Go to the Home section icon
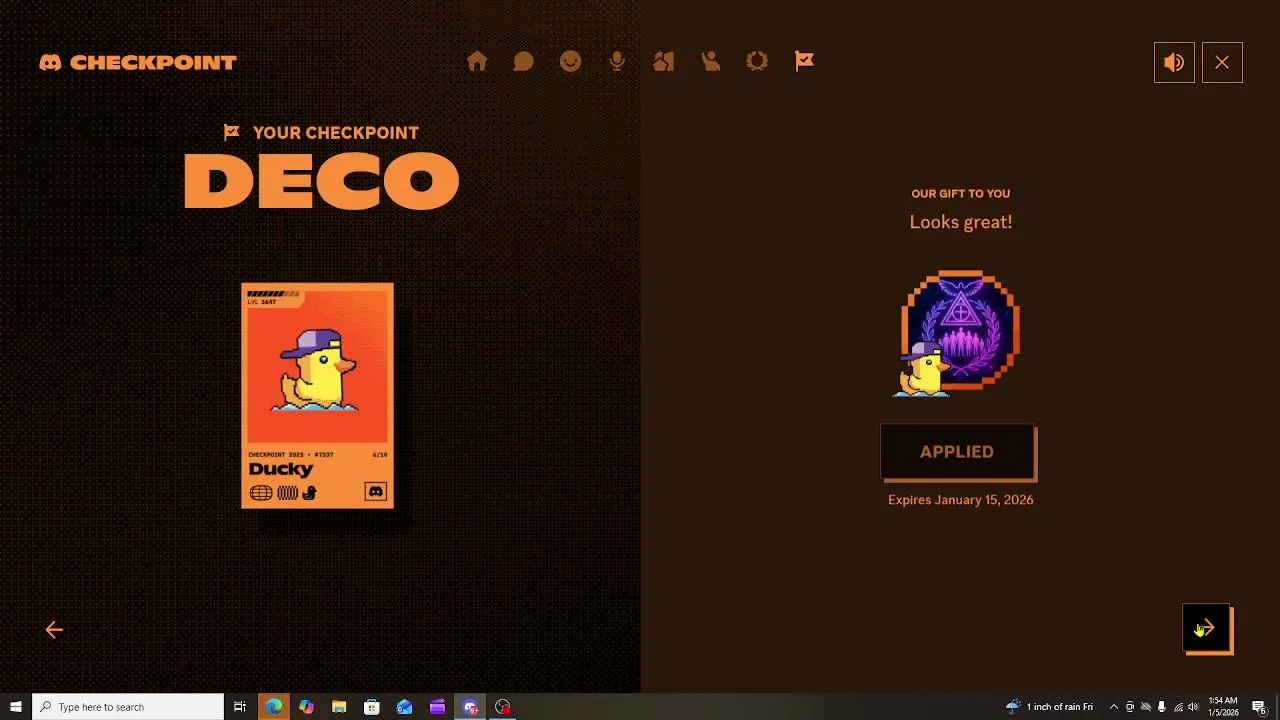 coord(477,62)
